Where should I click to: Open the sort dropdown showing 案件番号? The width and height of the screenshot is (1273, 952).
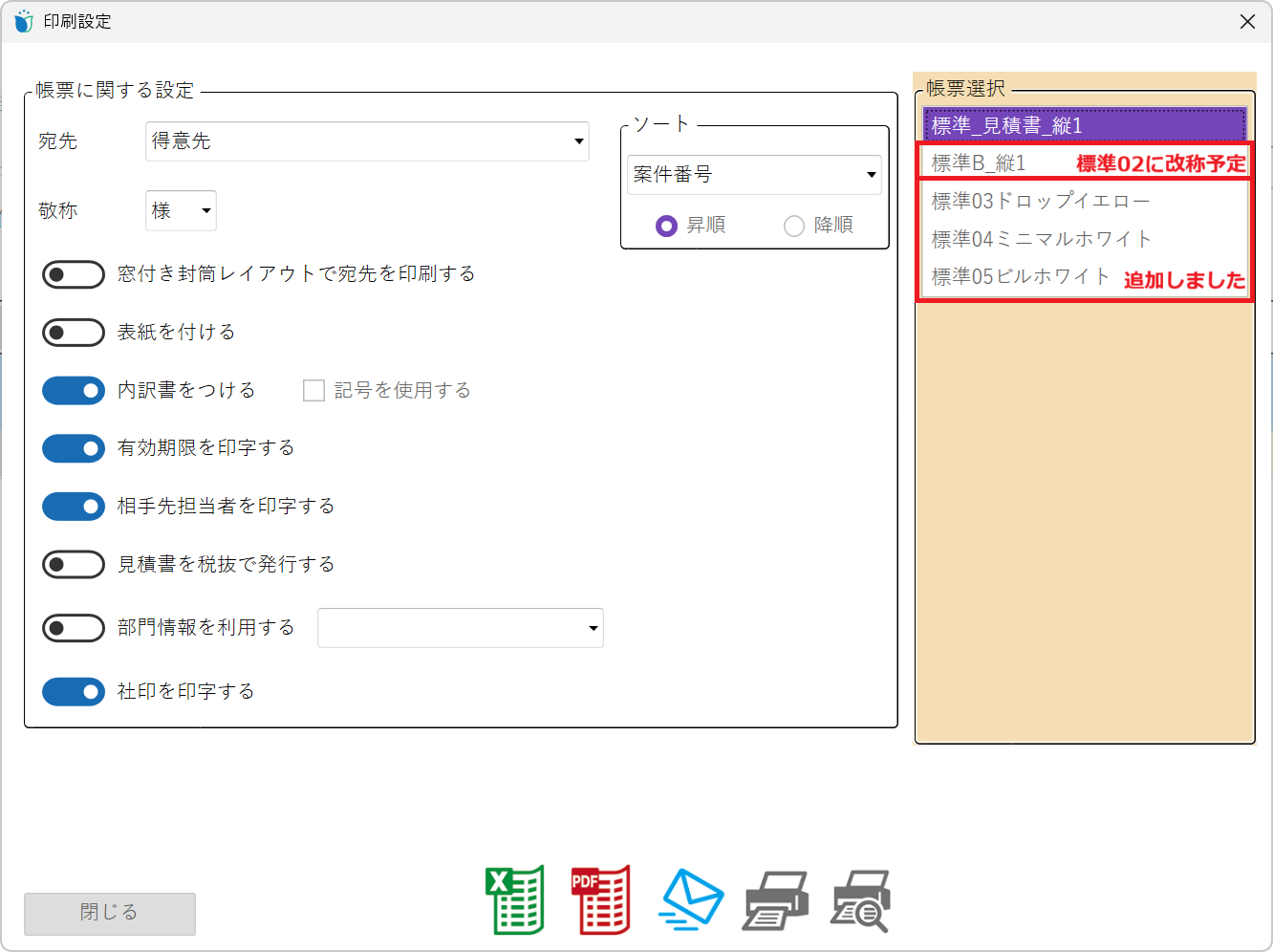click(754, 175)
